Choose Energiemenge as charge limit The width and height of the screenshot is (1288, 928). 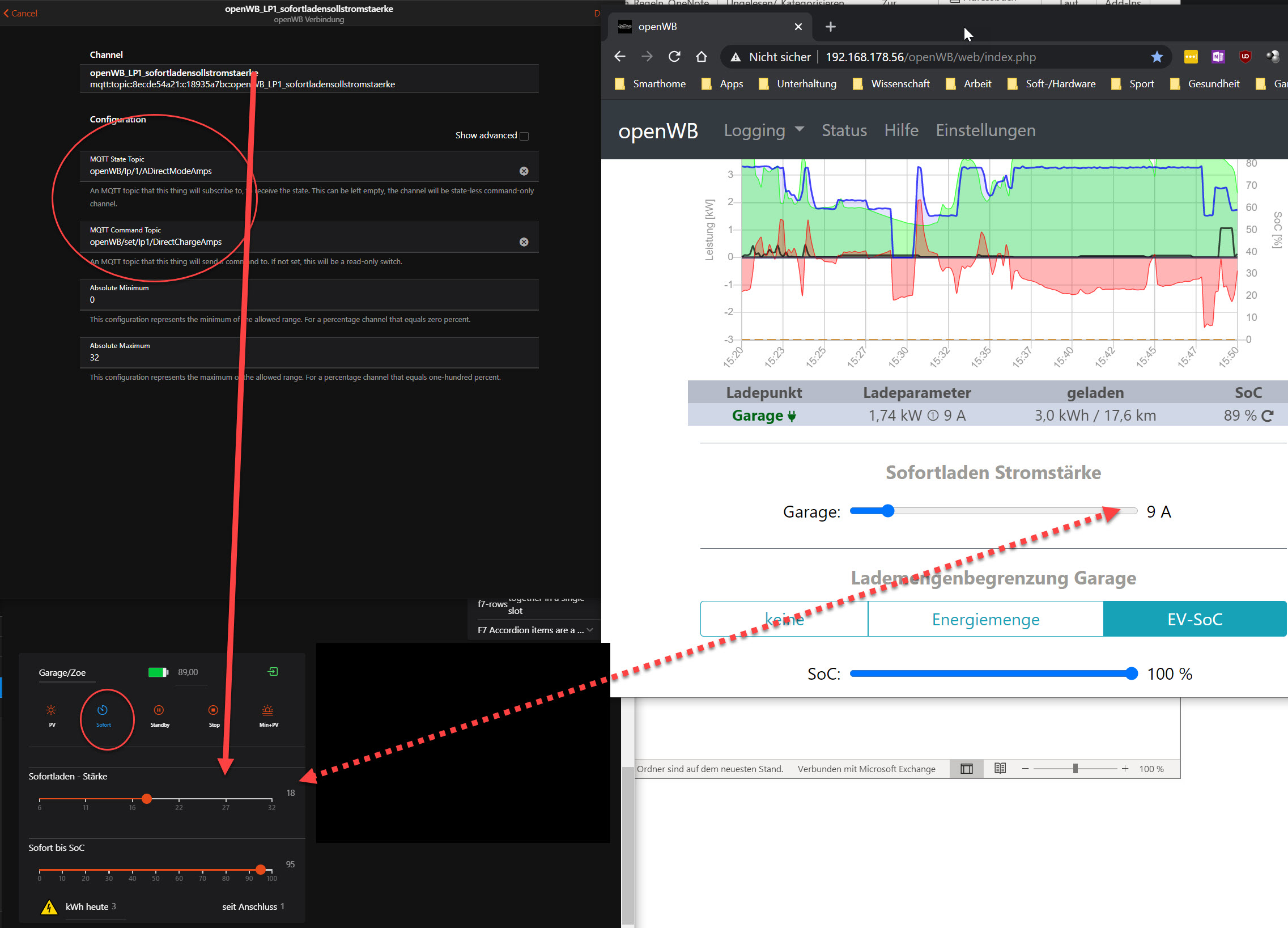(985, 619)
